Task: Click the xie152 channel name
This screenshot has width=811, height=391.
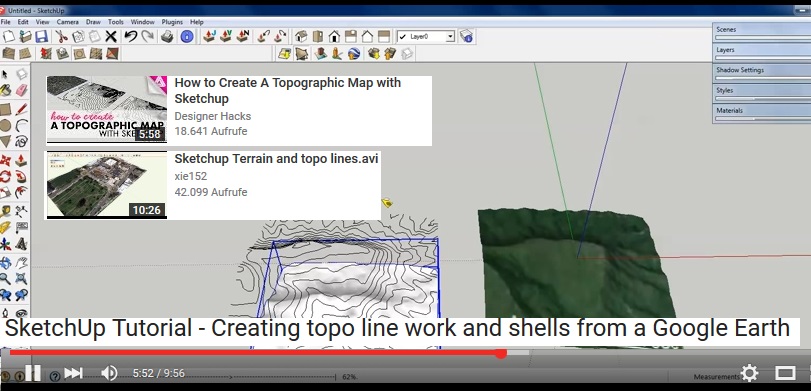Action: [191, 176]
